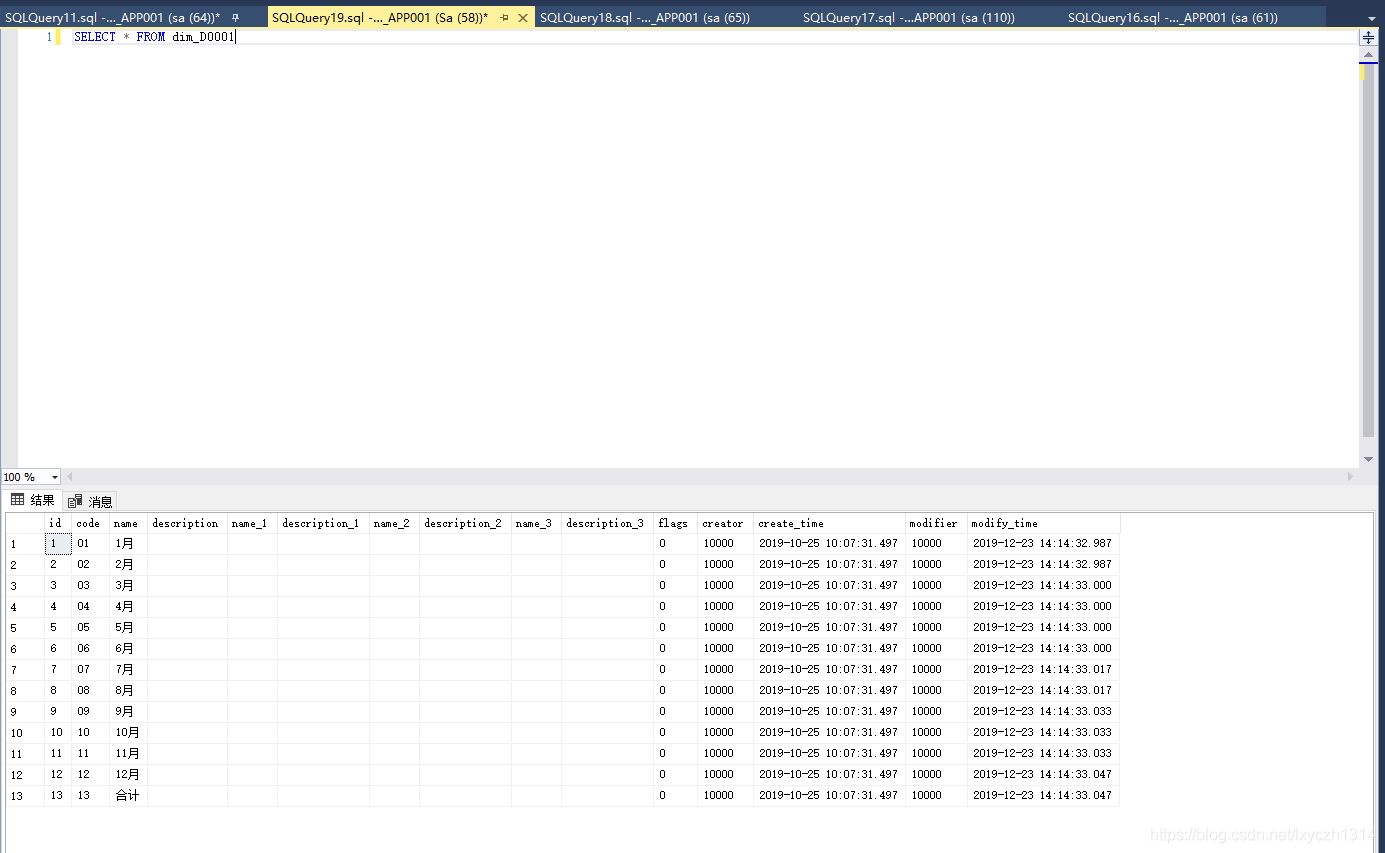This screenshot has width=1385, height=853.
Task: Click modify_time '14:14:33.017' in row 8
Action: [1043, 691]
